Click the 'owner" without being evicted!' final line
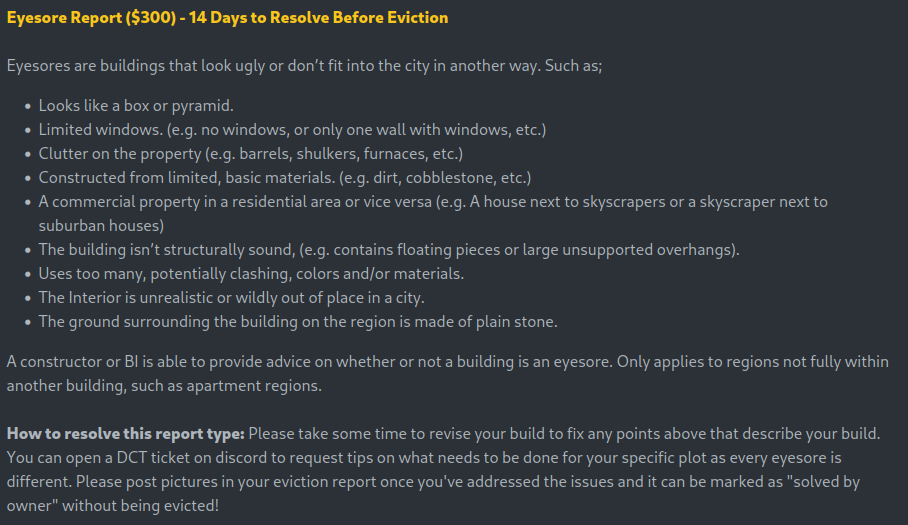 pos(113,506)
